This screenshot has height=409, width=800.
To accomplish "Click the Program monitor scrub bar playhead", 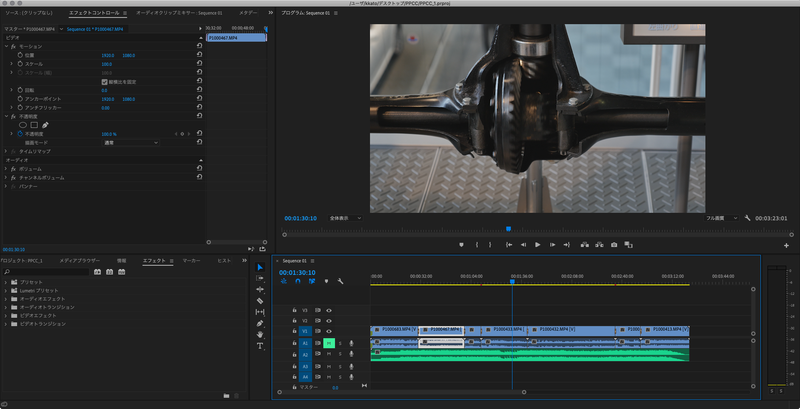I will 508,229.
